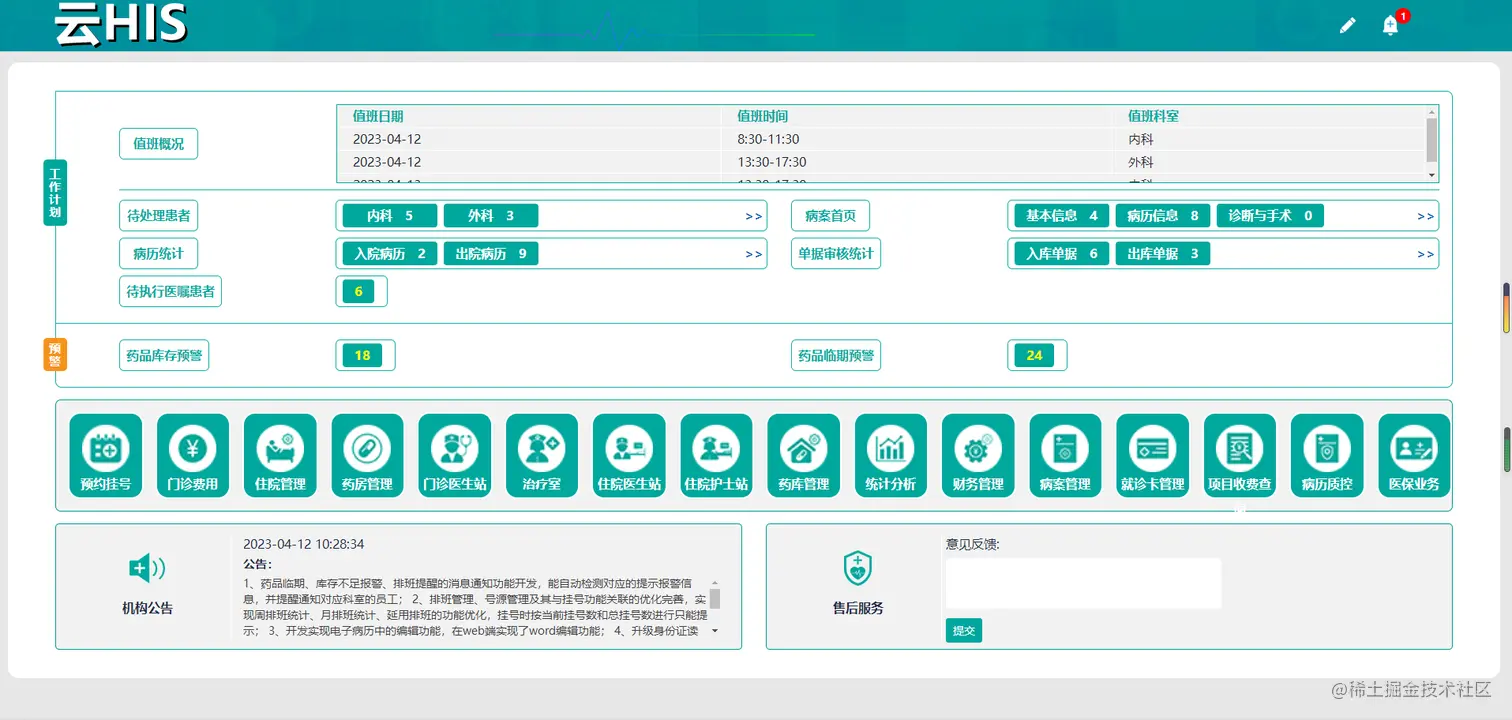
Task: Open the 财务管理 finance management module
Action: (978, 456)
